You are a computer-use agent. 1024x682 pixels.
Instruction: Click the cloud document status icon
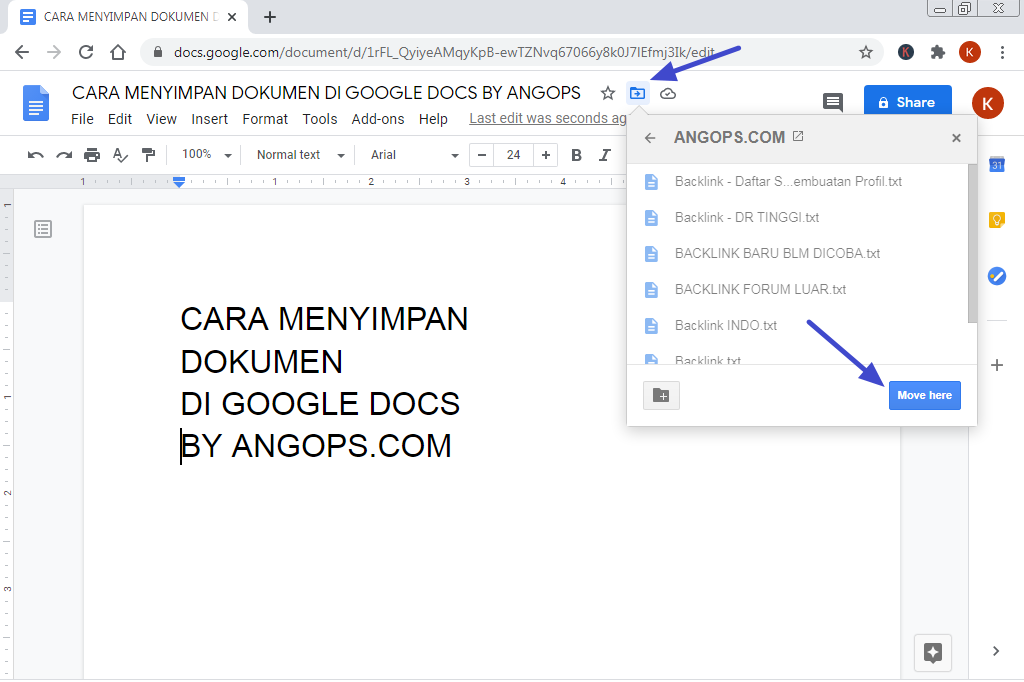668,93
